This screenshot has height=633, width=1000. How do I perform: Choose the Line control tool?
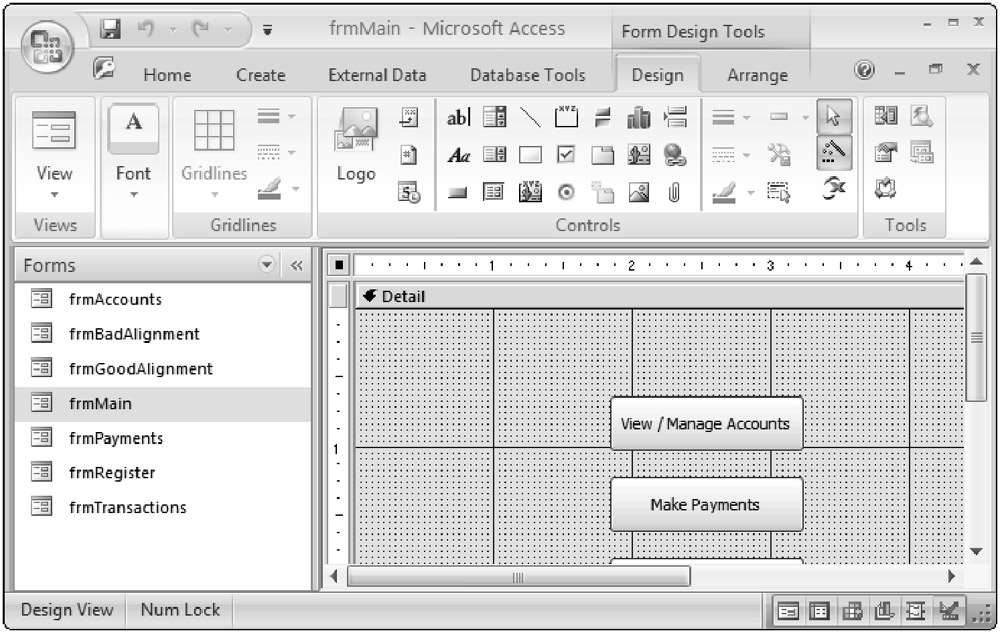(531, 119)
